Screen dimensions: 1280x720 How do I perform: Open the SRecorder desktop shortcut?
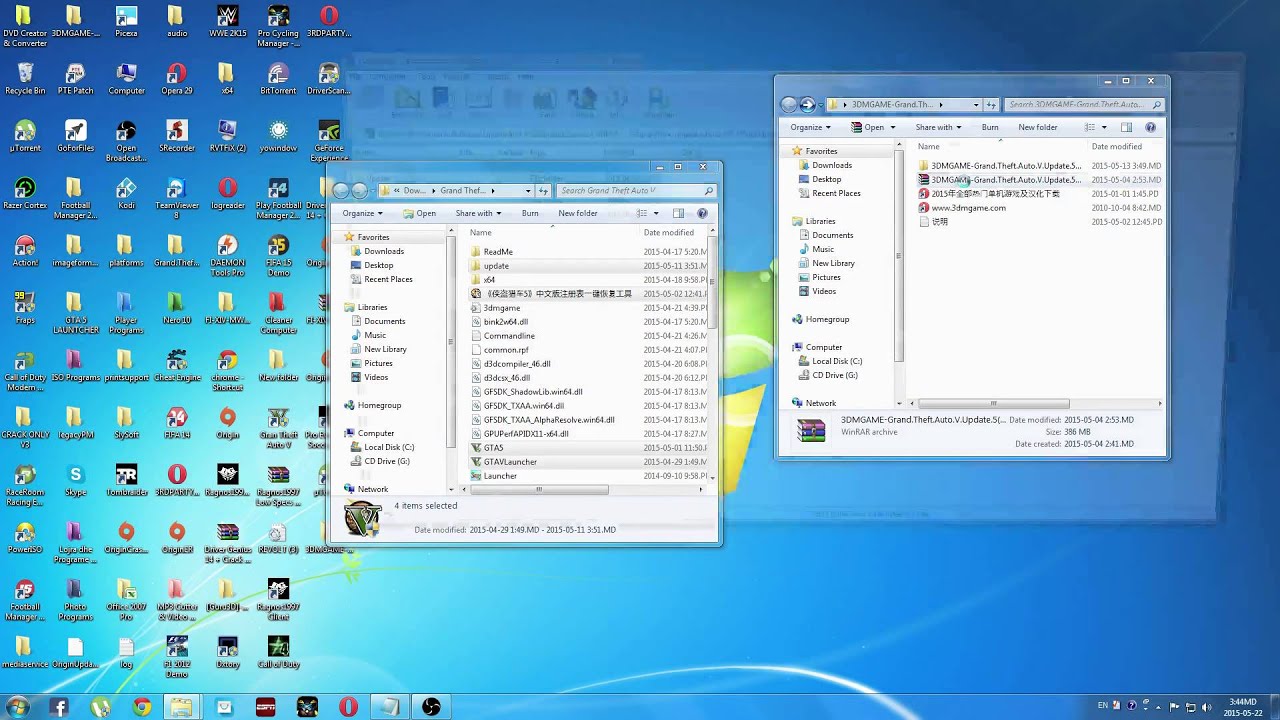pyautogui.click(x=176, y=136)
